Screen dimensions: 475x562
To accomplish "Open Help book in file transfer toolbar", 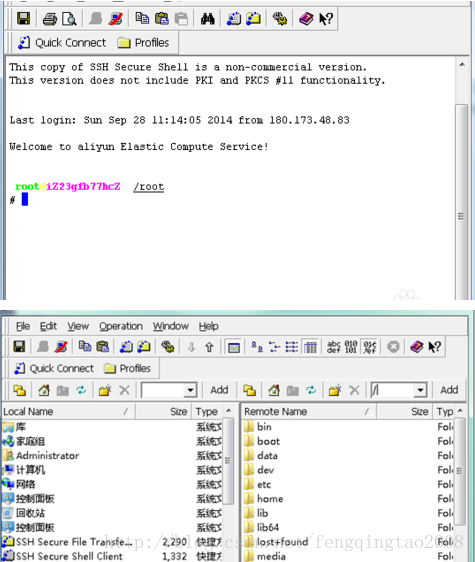I will [x=417, y=347].
